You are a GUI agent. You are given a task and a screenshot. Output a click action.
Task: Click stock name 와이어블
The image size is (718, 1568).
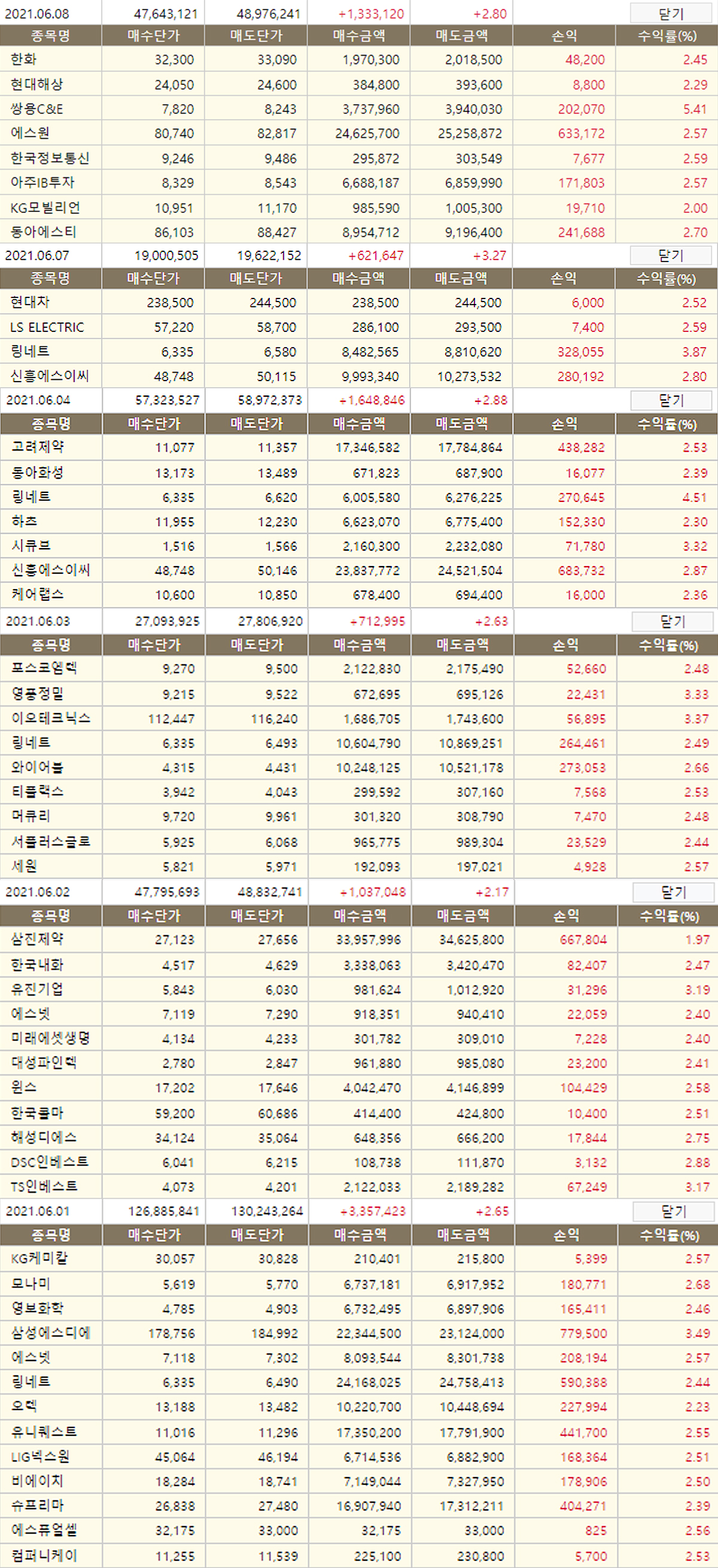[38, 768]
